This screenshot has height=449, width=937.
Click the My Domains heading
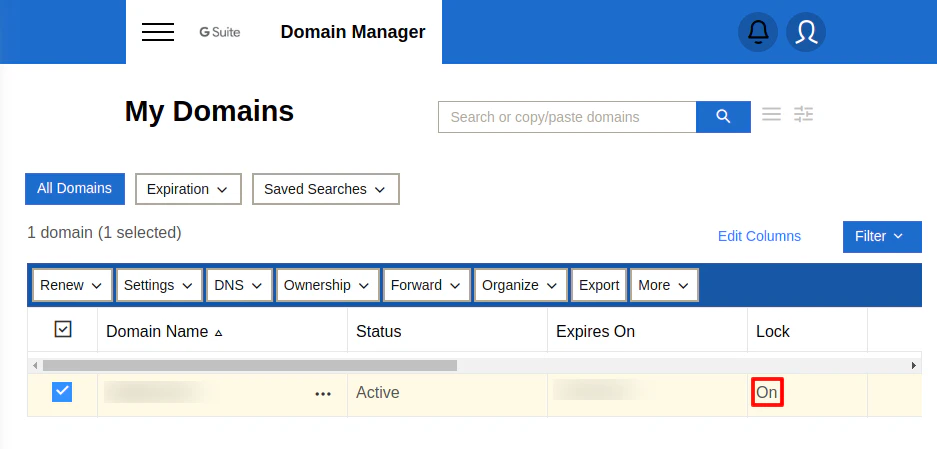point(209,112)
